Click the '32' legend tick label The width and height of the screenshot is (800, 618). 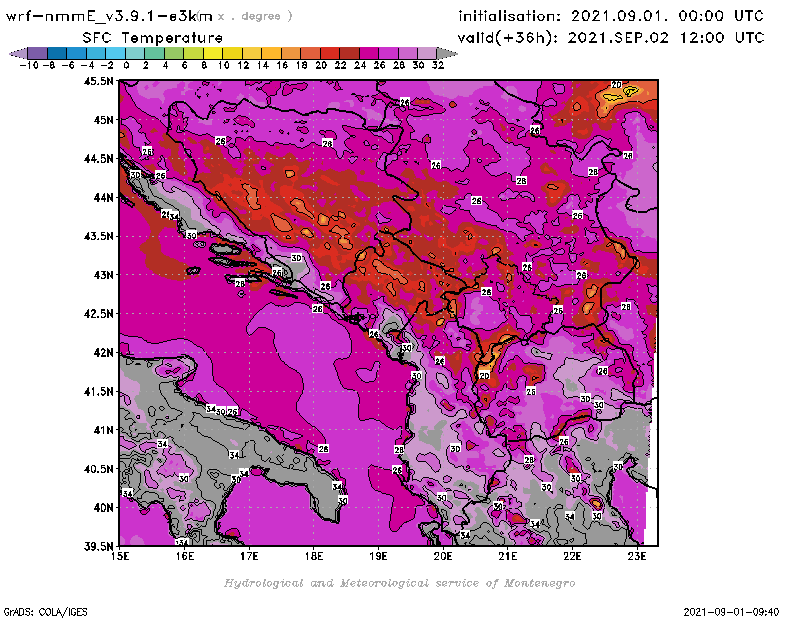click(x=438, y=66)
